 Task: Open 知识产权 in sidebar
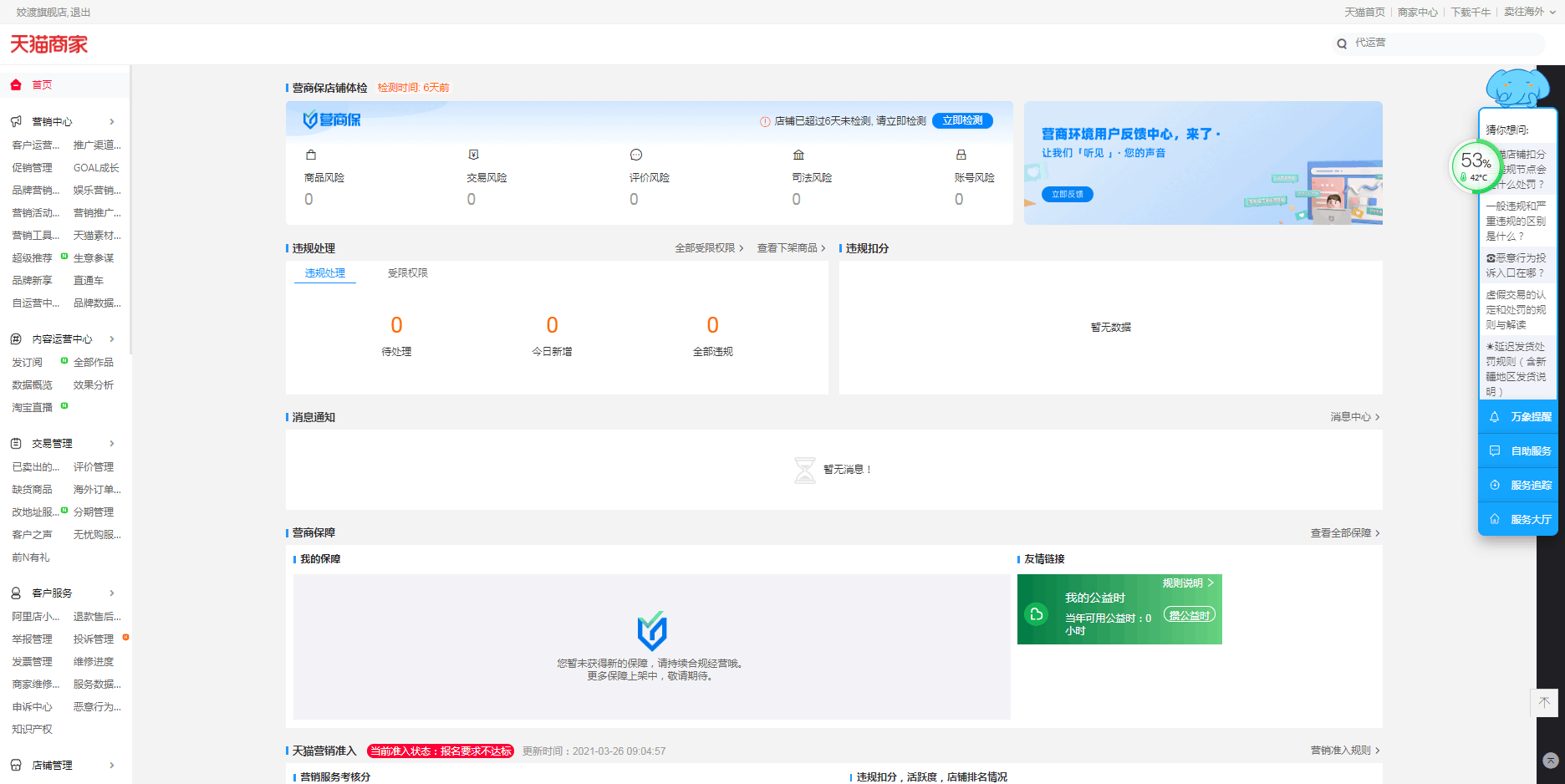click(x=32, y=730)
